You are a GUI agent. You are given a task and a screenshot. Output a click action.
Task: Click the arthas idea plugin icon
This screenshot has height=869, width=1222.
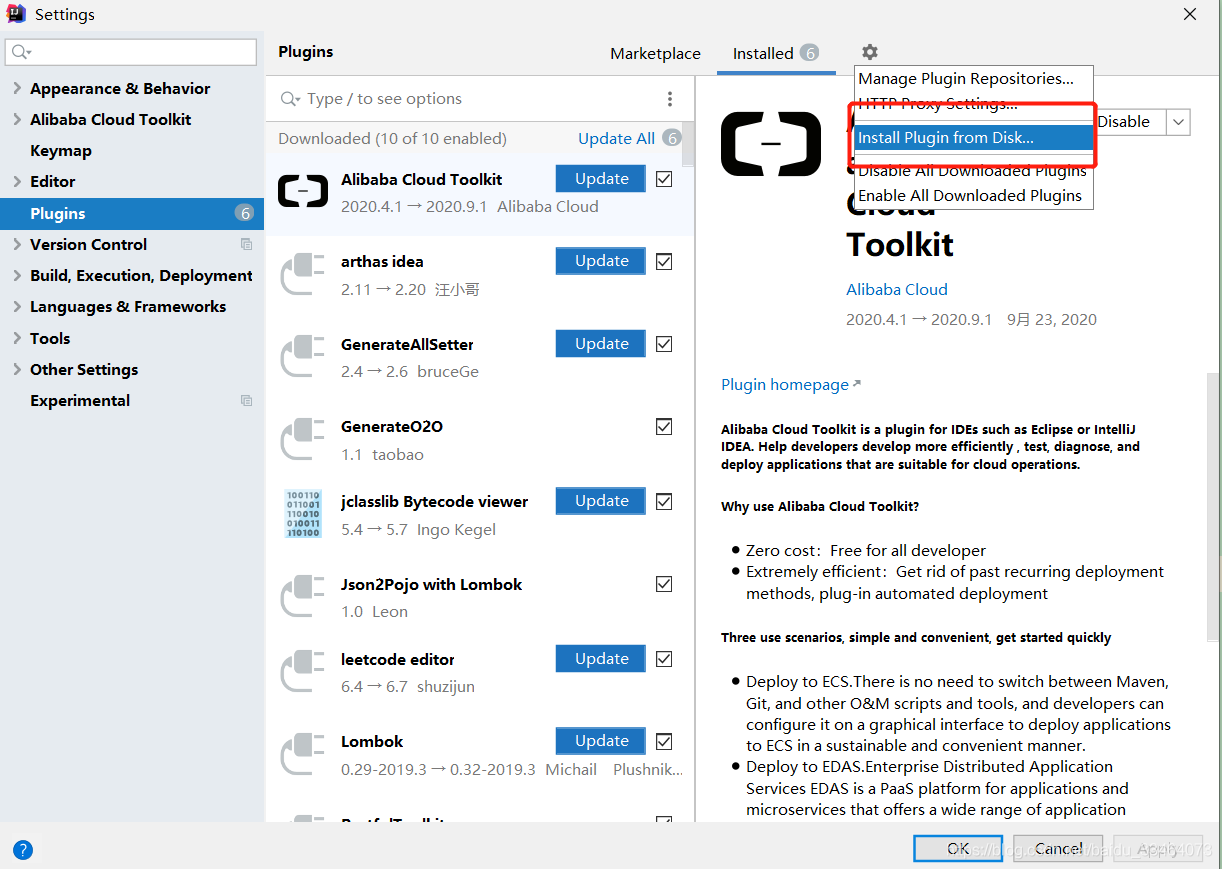(x=303, y=274)
